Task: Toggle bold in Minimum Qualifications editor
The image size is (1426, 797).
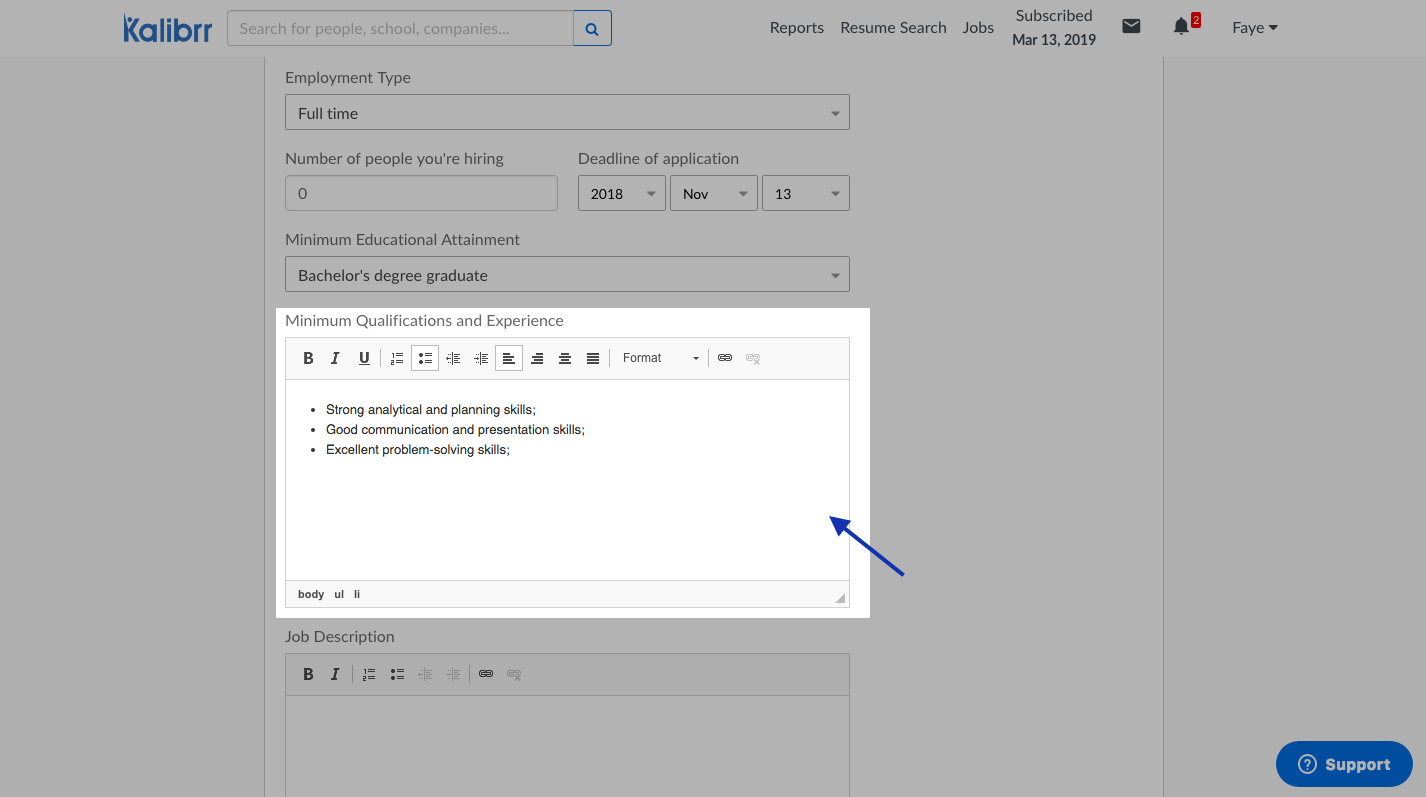Action: coord(309,358)
